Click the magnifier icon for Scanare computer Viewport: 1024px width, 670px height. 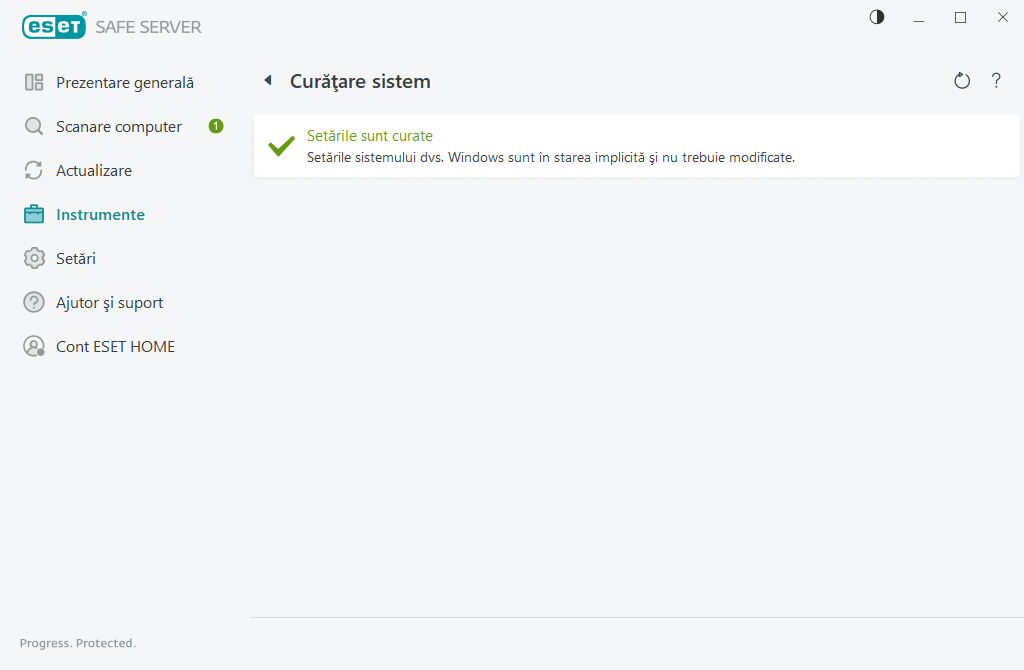click(34, 127)
